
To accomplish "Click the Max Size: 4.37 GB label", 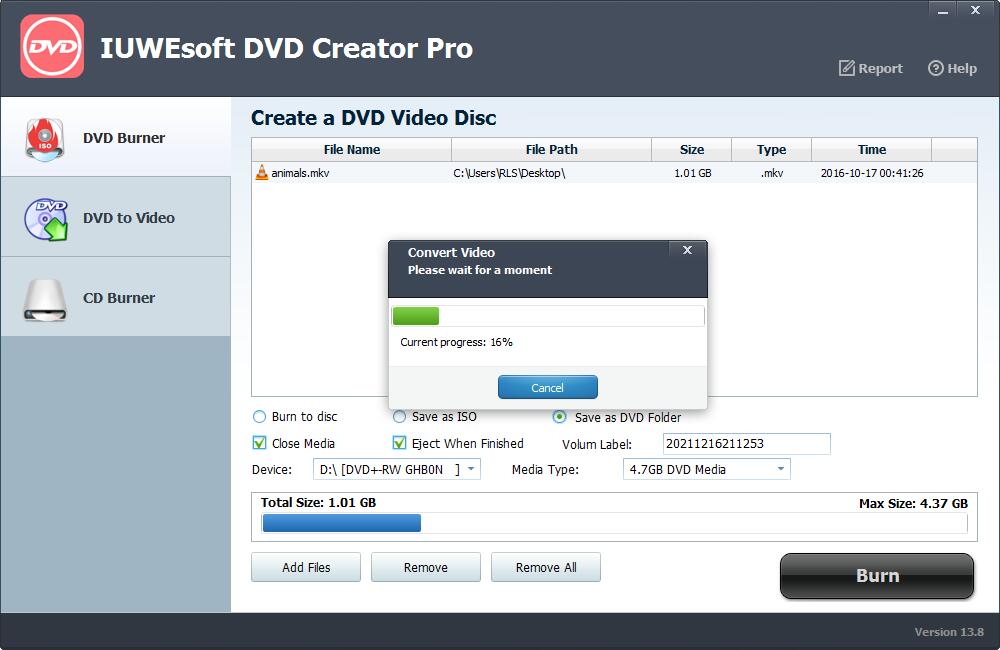I will [913, 503].
